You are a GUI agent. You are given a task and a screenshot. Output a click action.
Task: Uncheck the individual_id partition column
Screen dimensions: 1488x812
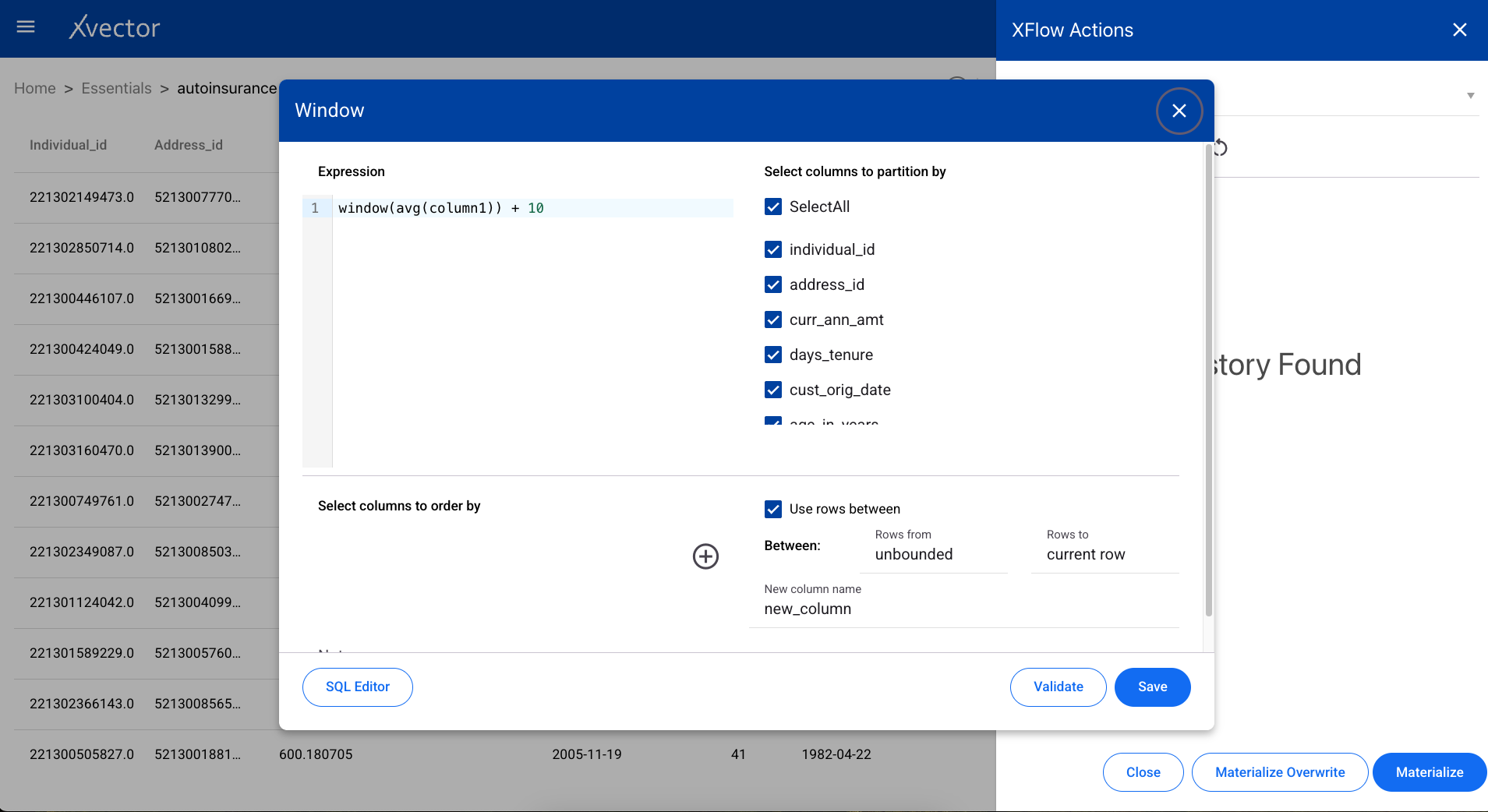click(773, 249)
